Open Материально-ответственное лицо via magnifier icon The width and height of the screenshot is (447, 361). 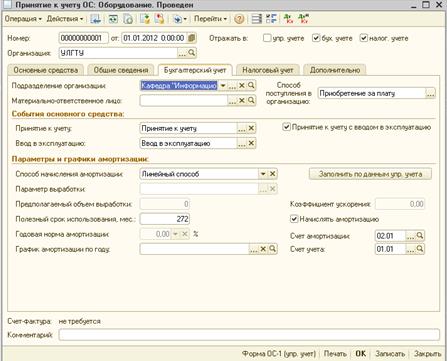pyautogui.click(x=251, y=100)
